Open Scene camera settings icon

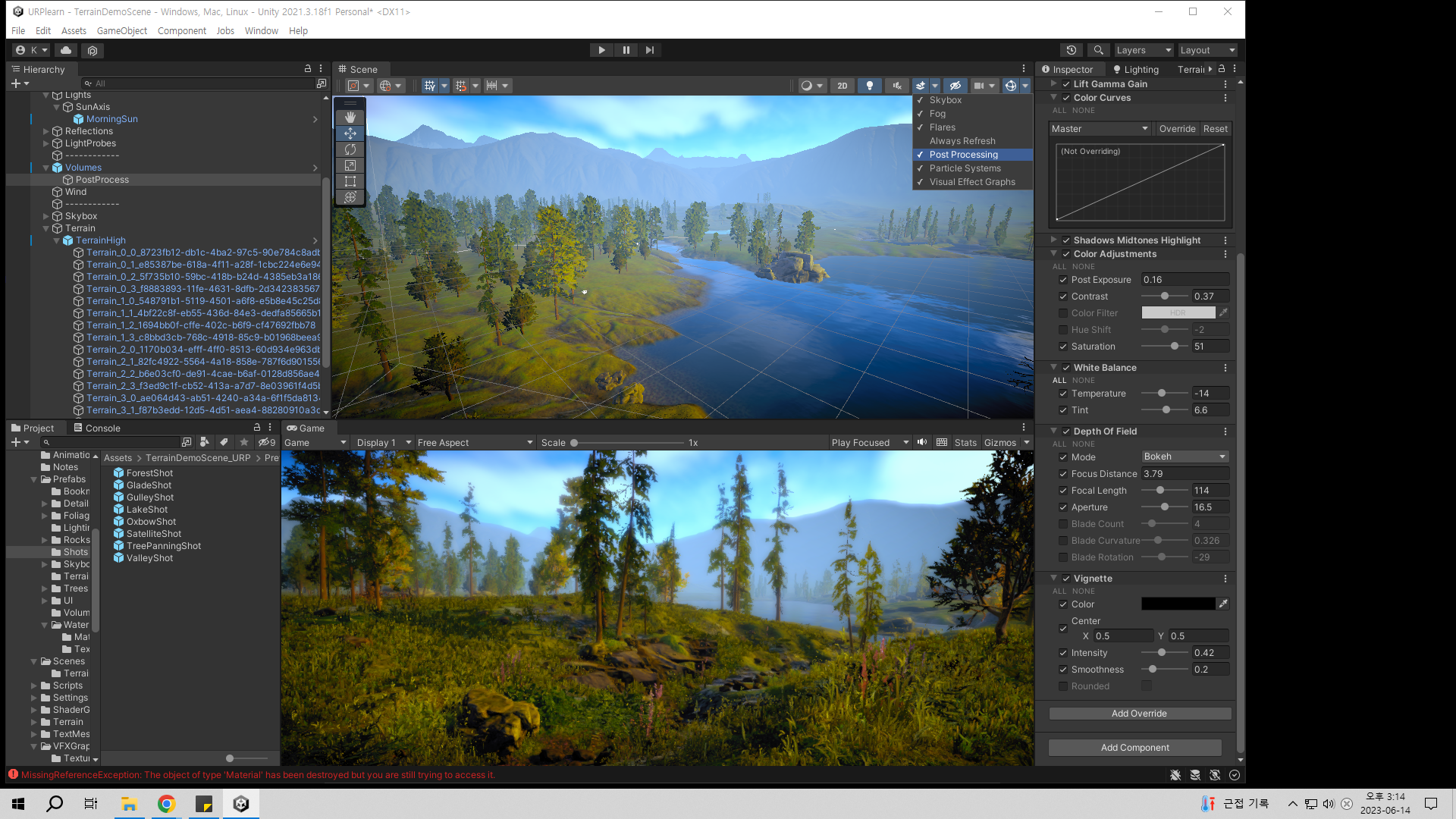point(979,86)
